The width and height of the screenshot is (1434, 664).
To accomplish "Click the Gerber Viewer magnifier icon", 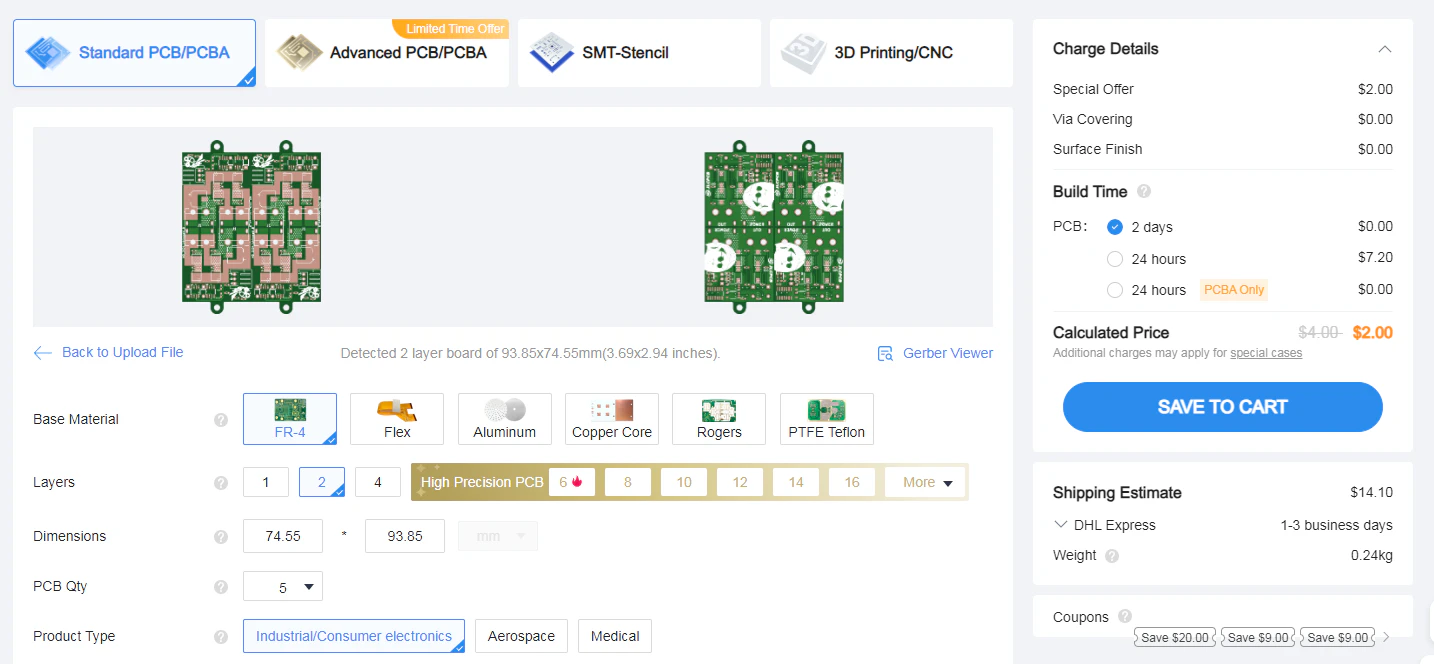I will click(x=885, y=353).
